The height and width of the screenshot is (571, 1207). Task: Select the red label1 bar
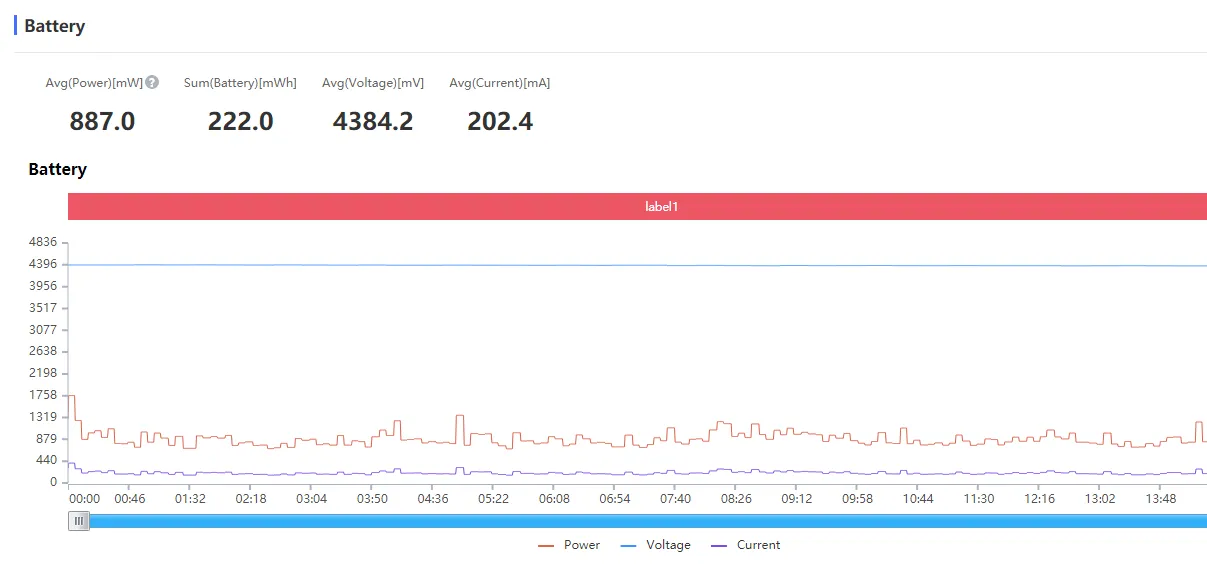[x=637, y=207]
